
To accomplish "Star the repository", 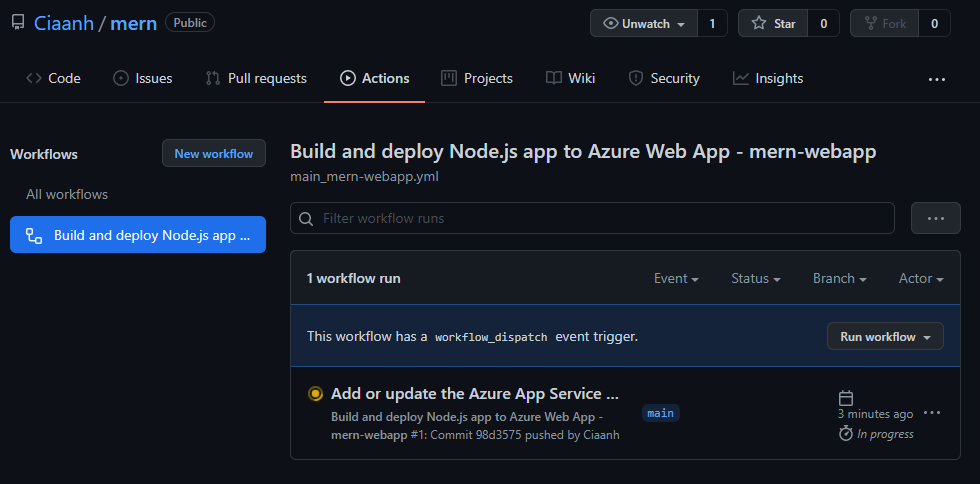I will [773, 24].
